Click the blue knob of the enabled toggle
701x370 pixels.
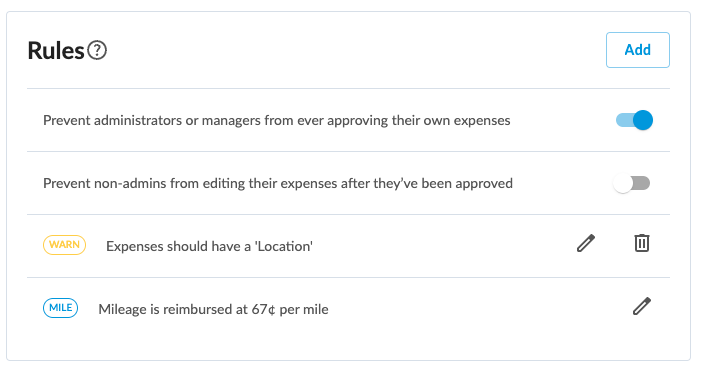tap(643, 120)
